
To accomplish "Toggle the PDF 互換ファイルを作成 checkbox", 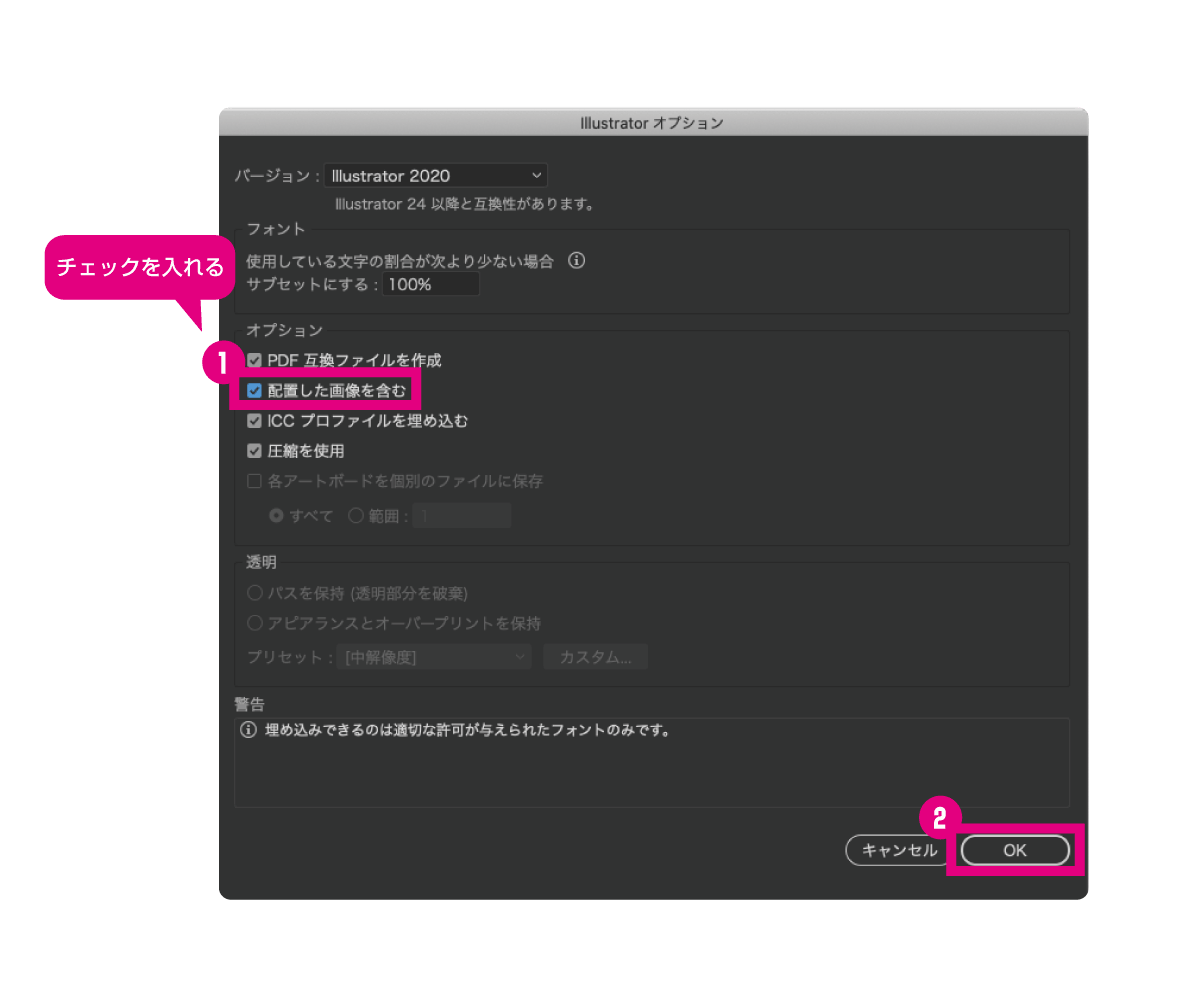I will [x=254, y=360].
